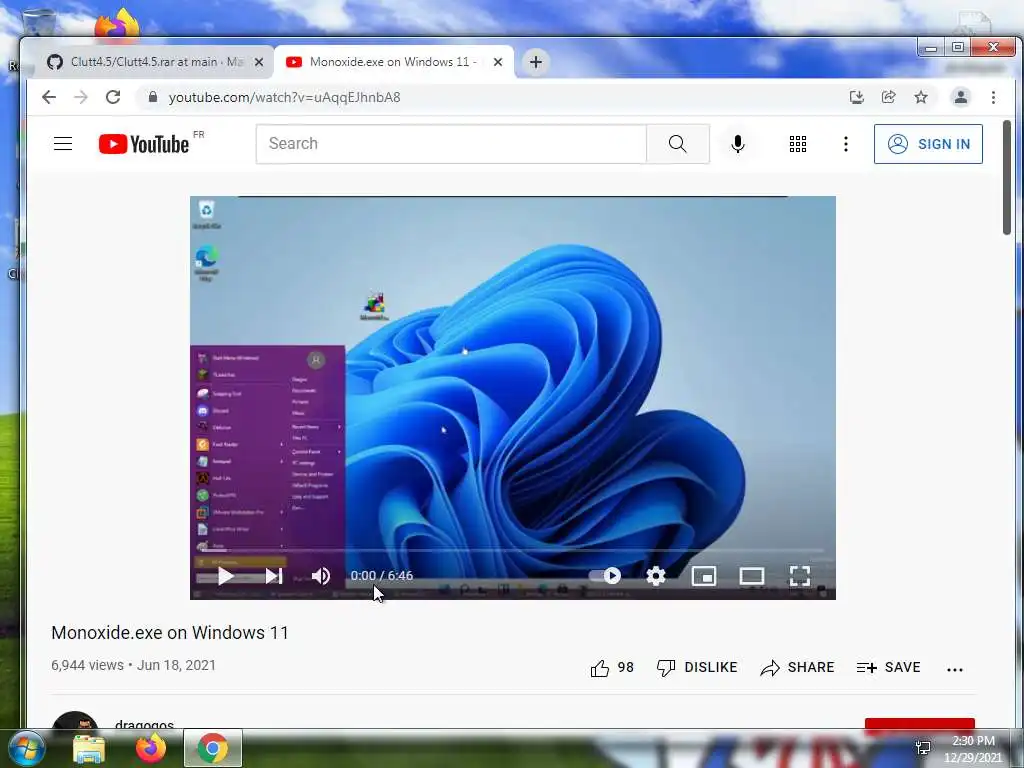The image size is (1024, 768).
Task: Click the address bar URL
Action: point(284,97)
